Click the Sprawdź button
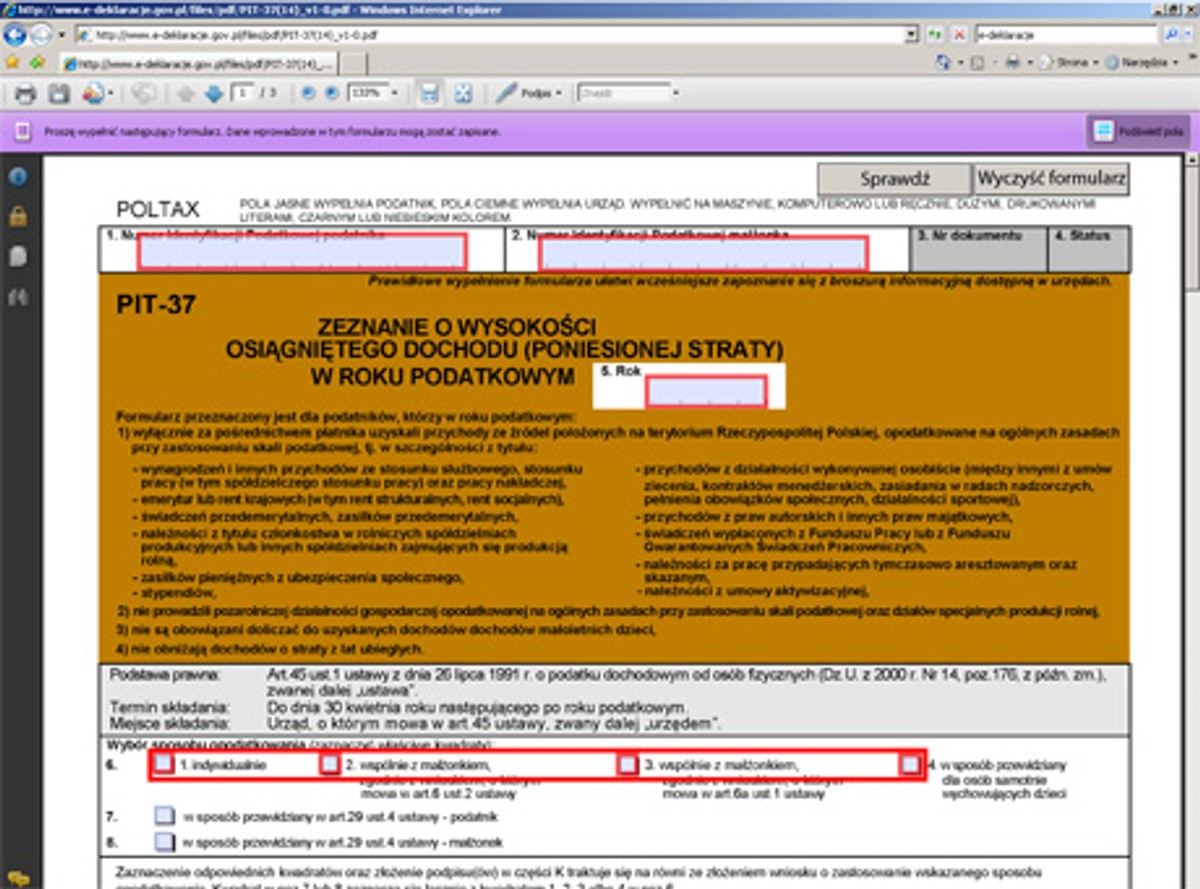The height and width of the screenshot is (889, 1200). coord(895,179)
